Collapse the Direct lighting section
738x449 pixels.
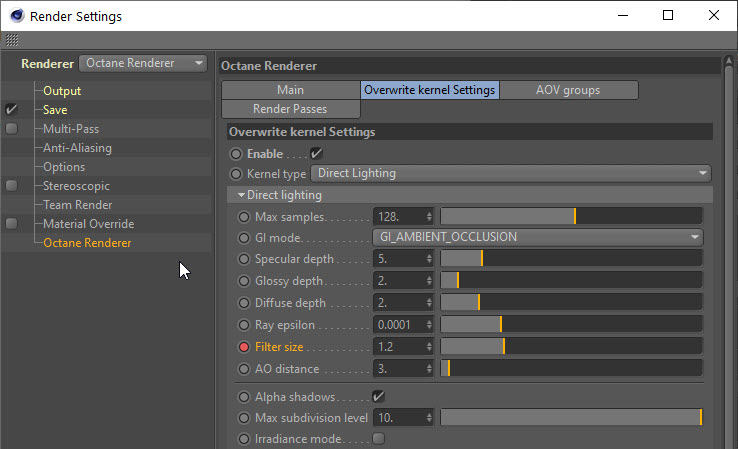(x=242, y=195)
